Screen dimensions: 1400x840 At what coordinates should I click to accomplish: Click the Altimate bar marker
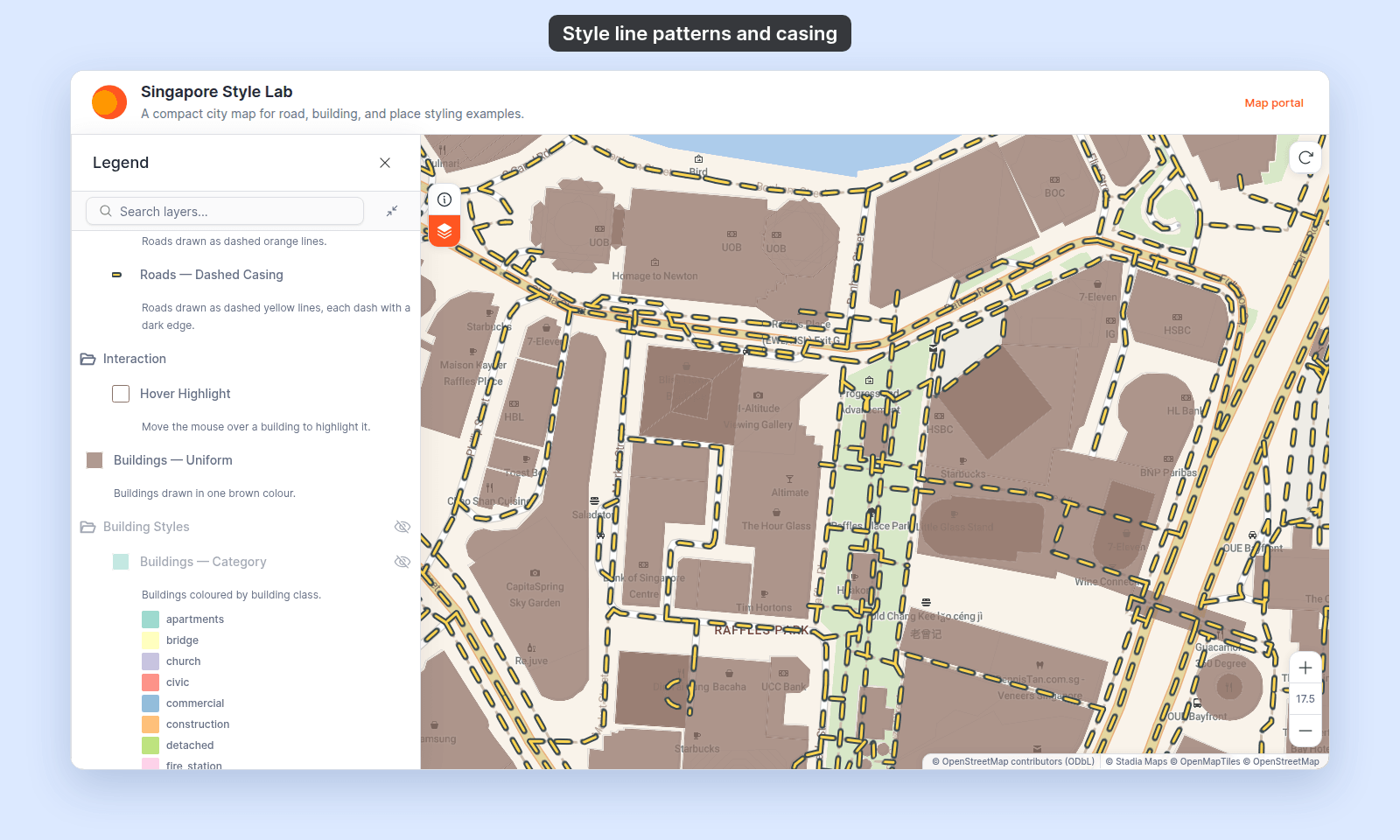click(789, 479)
